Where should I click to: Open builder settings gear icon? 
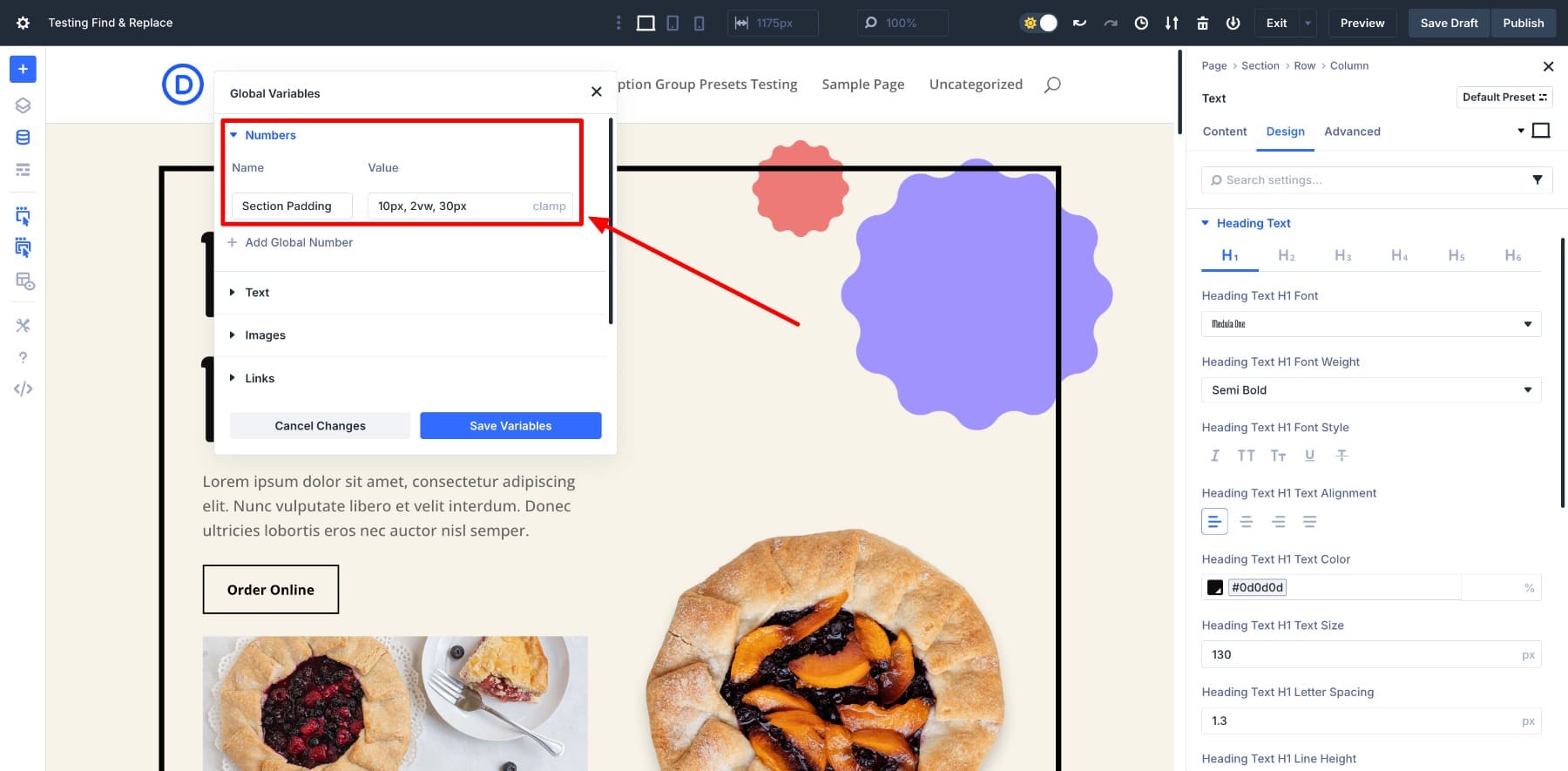pyautogui.click(x=23, y=23)
